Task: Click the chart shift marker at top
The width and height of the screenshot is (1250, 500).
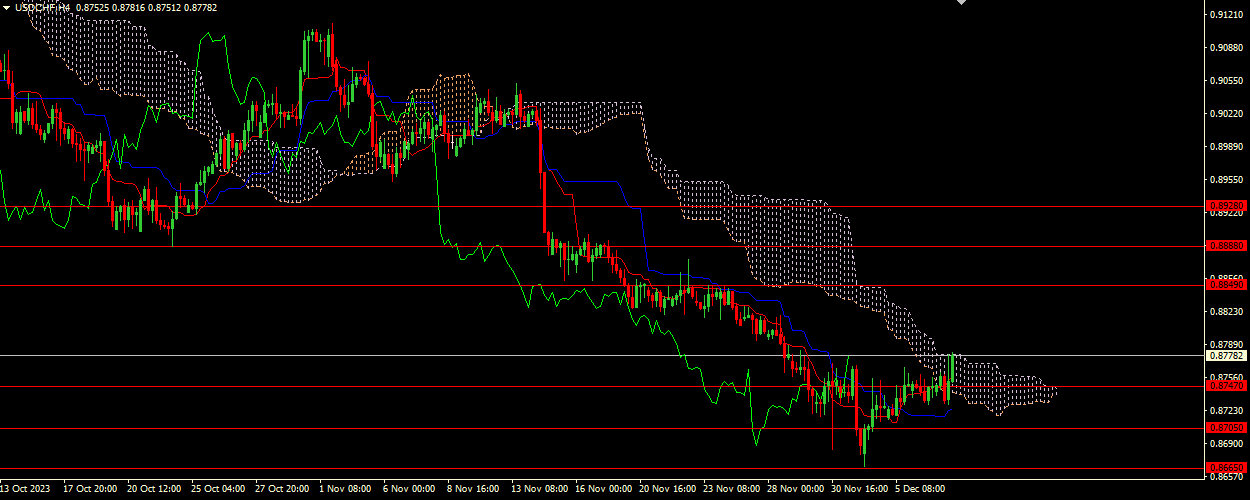Action: pyautogui.click(x=961, y=3)
